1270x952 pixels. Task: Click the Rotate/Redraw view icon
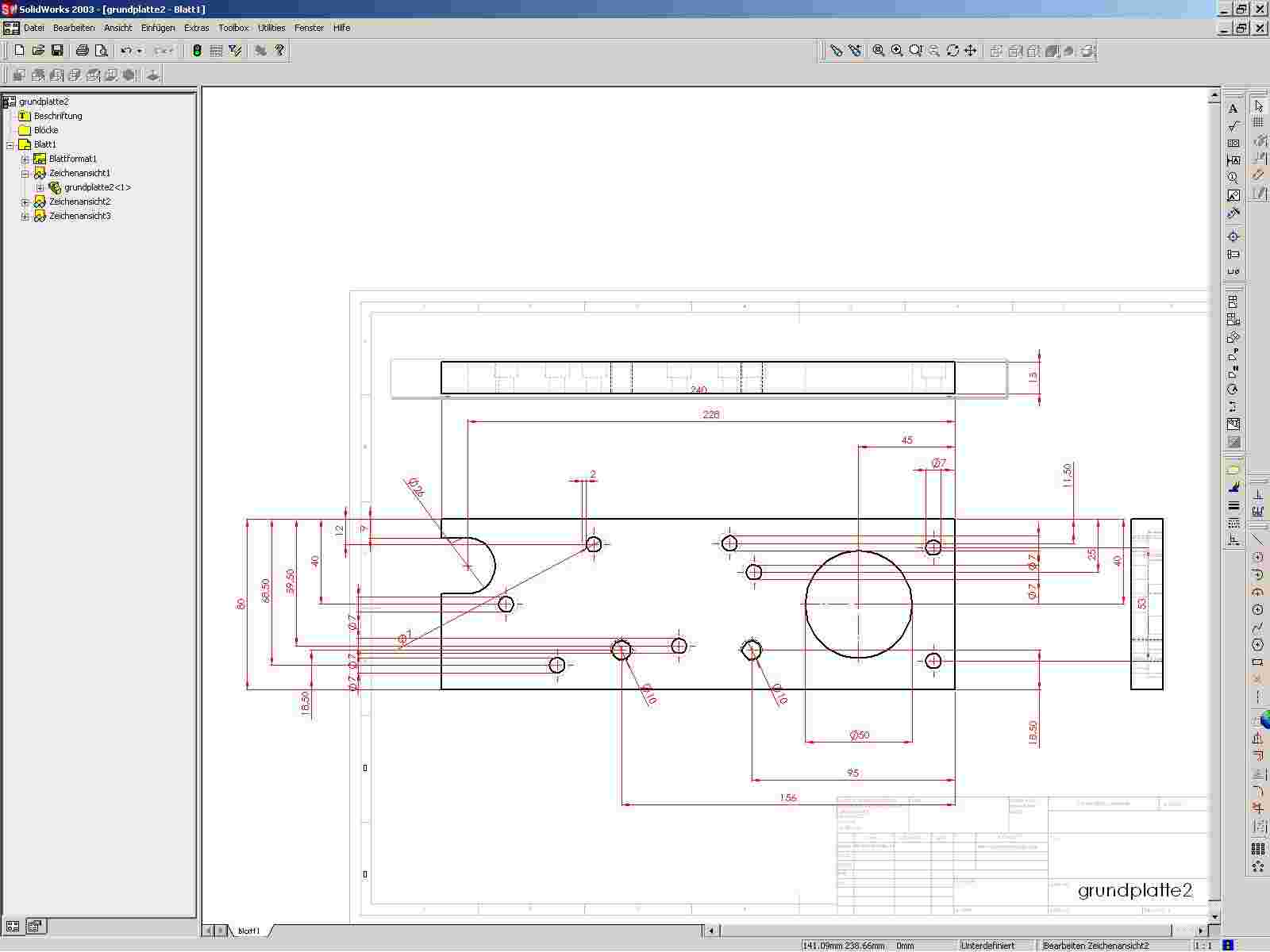952,51
